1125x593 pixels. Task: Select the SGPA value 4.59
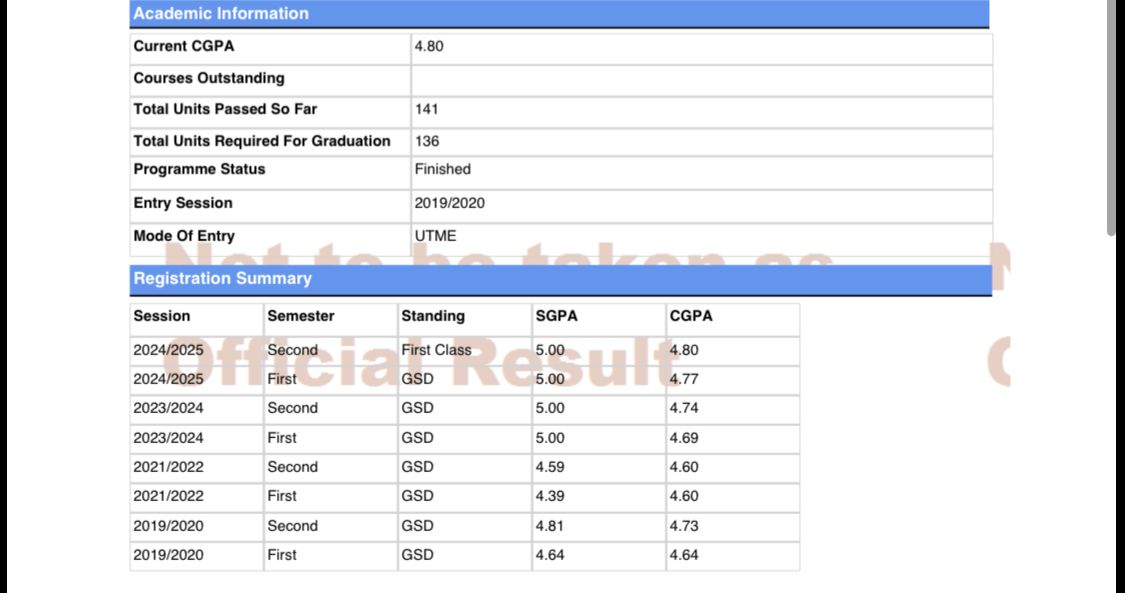[550, 468]
